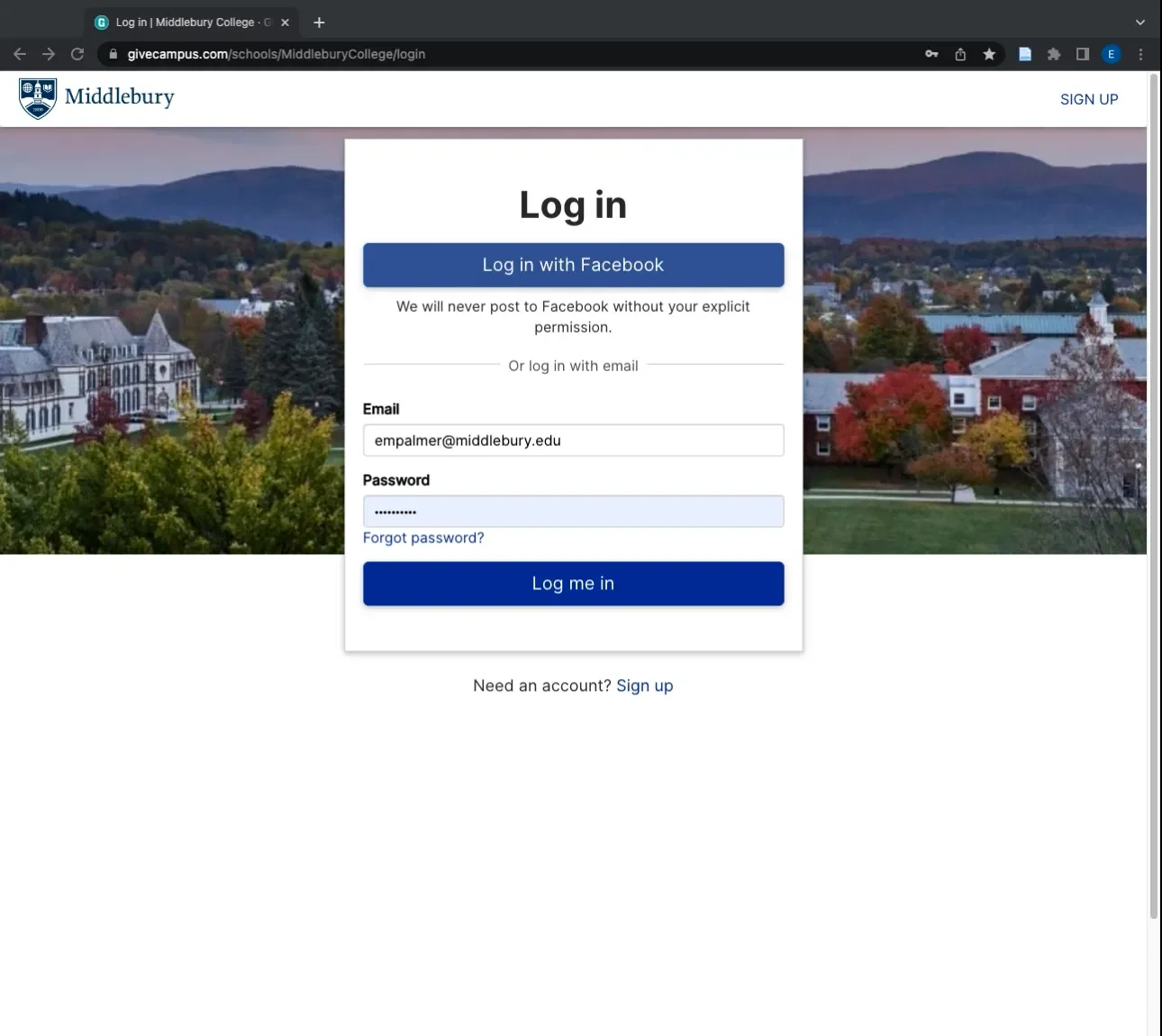Reload the page with refresh icon
The image size is (1162, 1036).
point(77,54)
